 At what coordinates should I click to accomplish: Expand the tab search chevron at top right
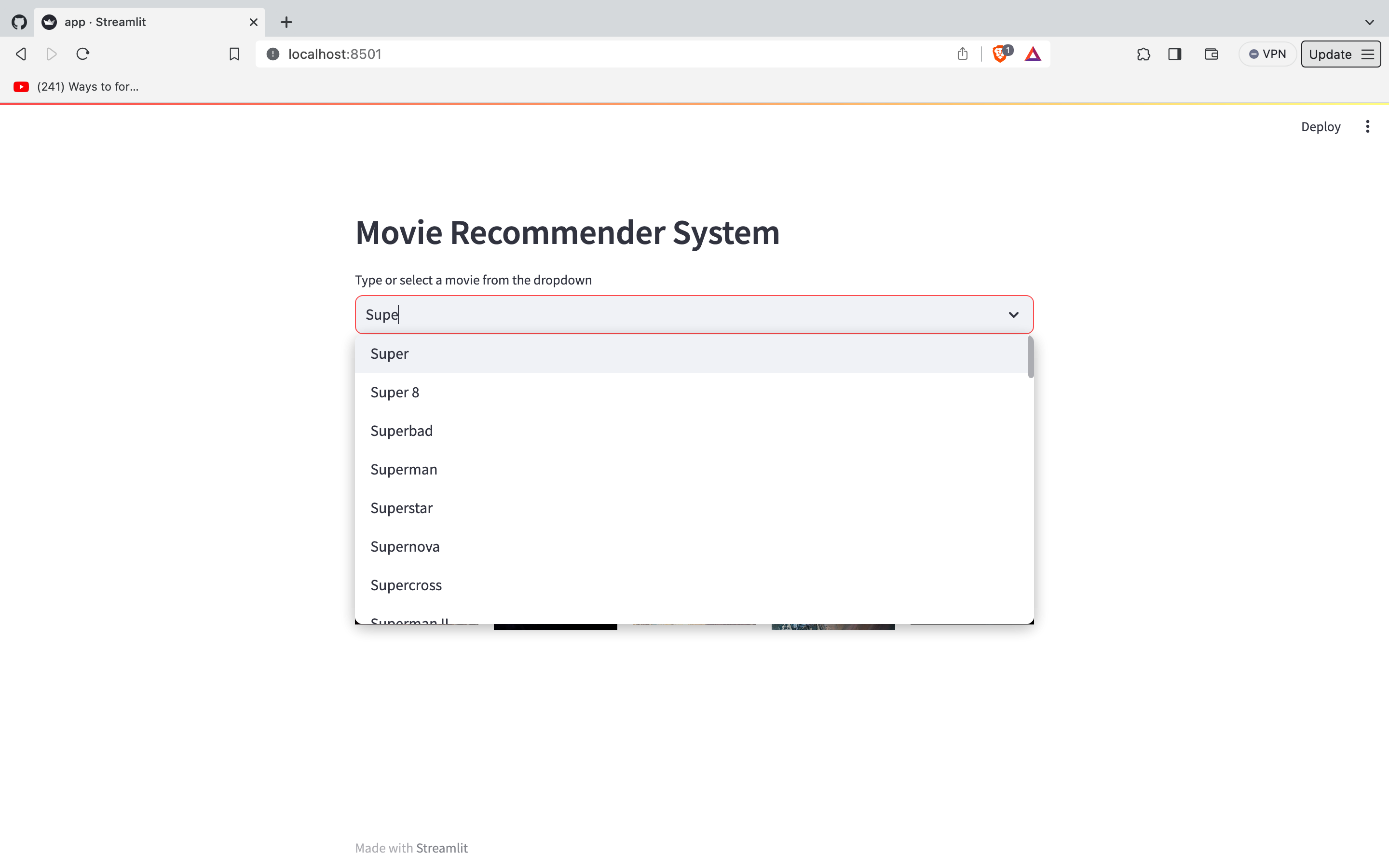coord(1370,22)
